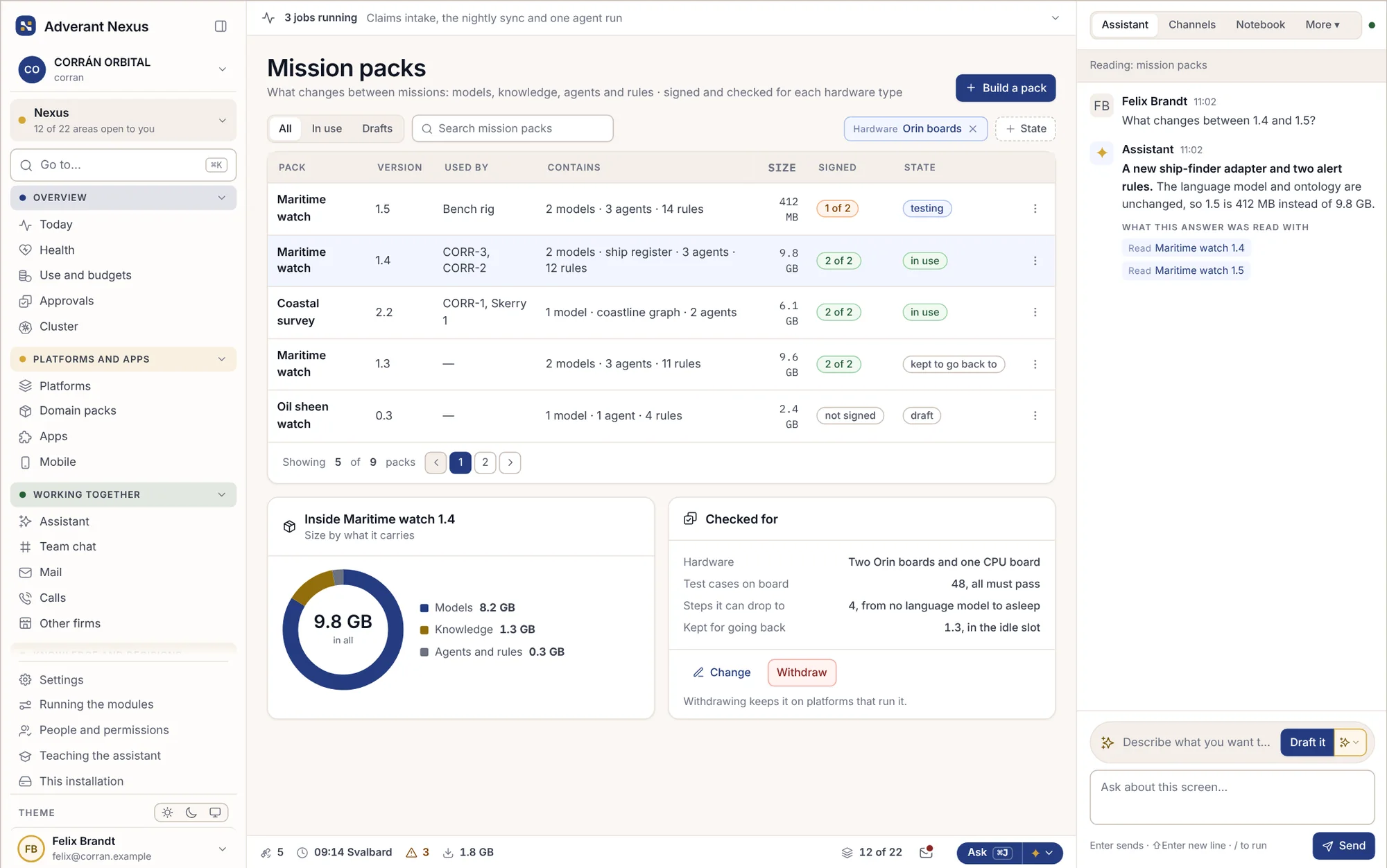This screenshot has width=1387, height=868.
Task: Click the Change link
Action: click(722, 672)
